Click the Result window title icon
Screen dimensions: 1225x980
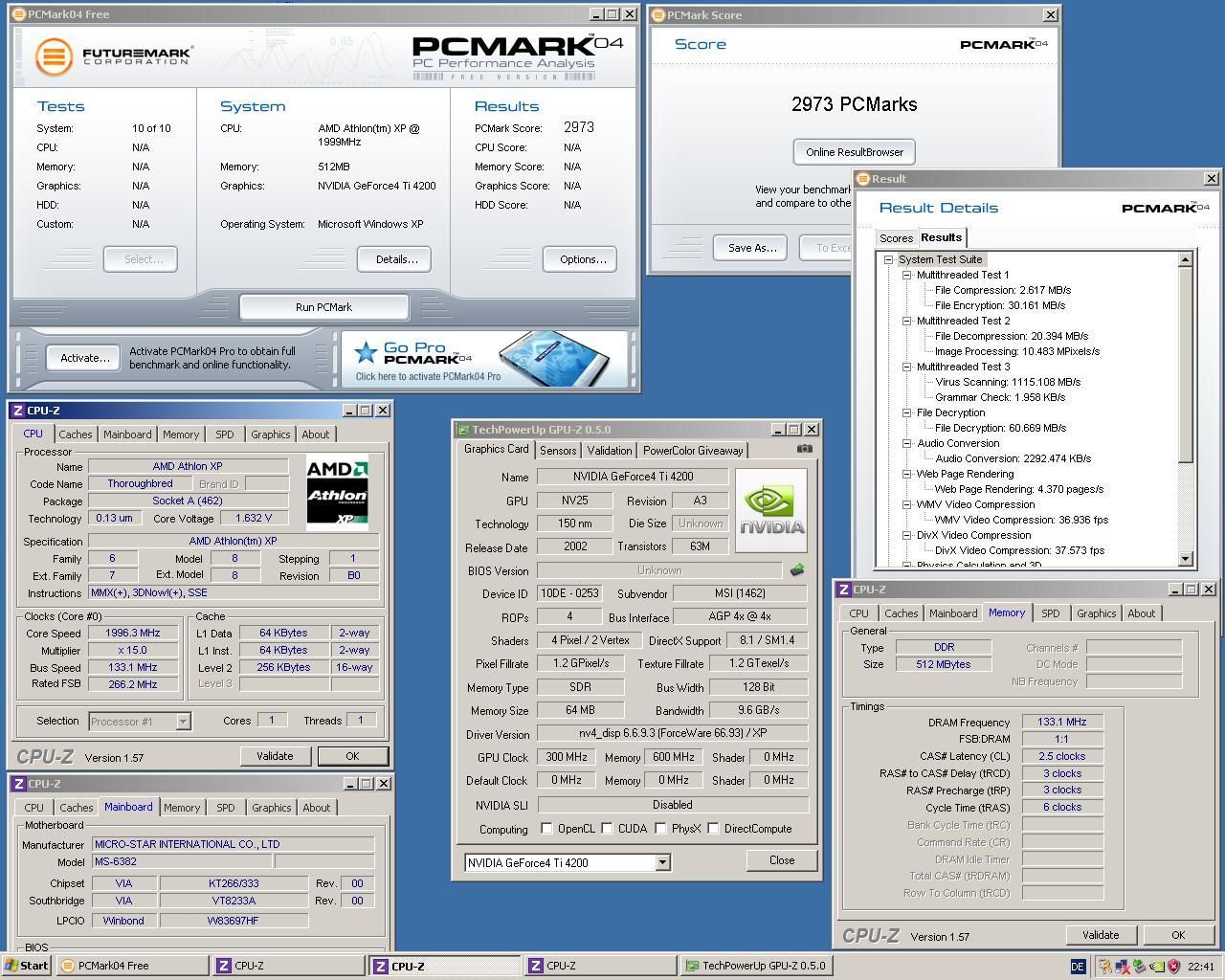coord(862,179)
